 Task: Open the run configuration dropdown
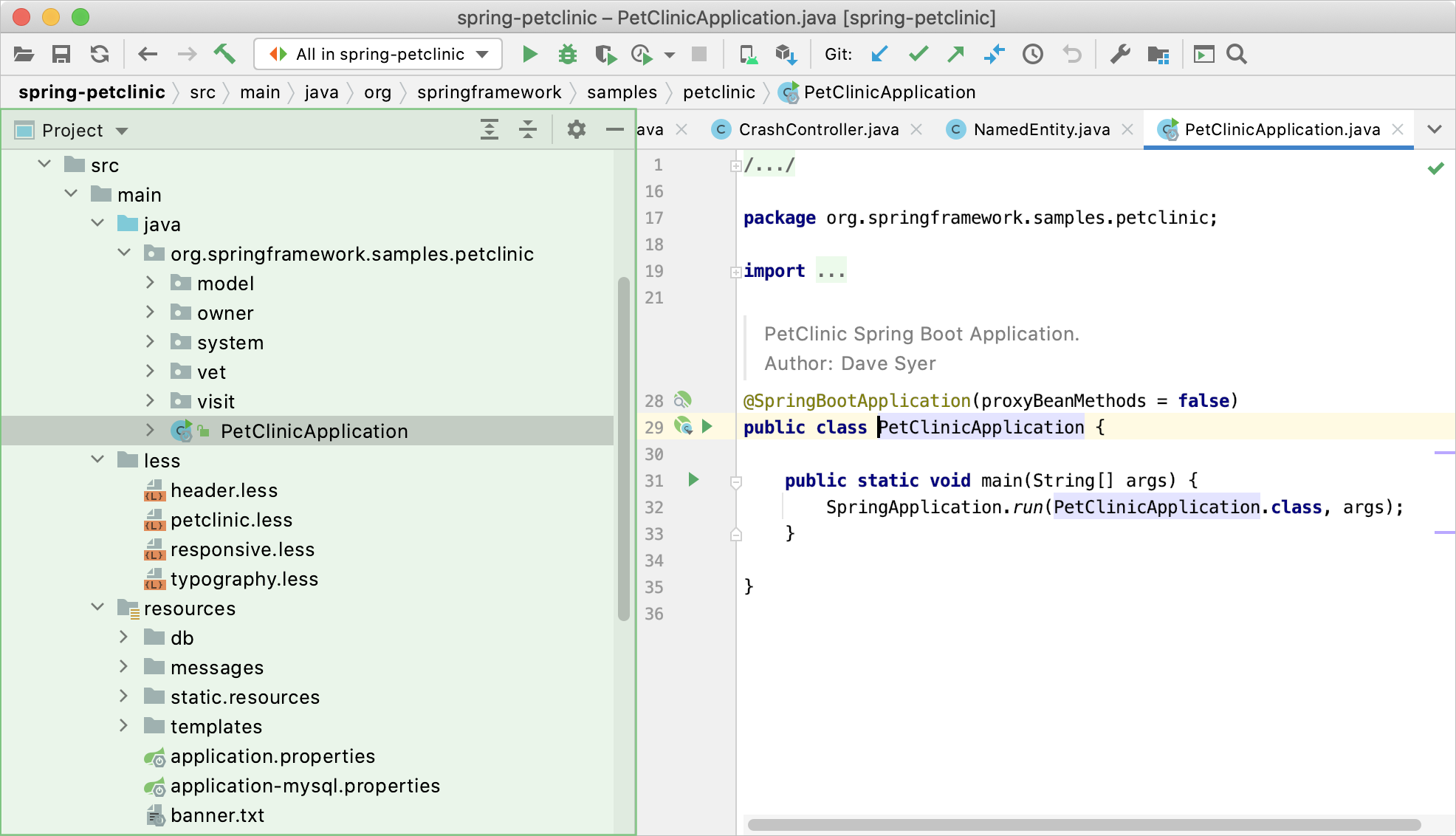379,54
